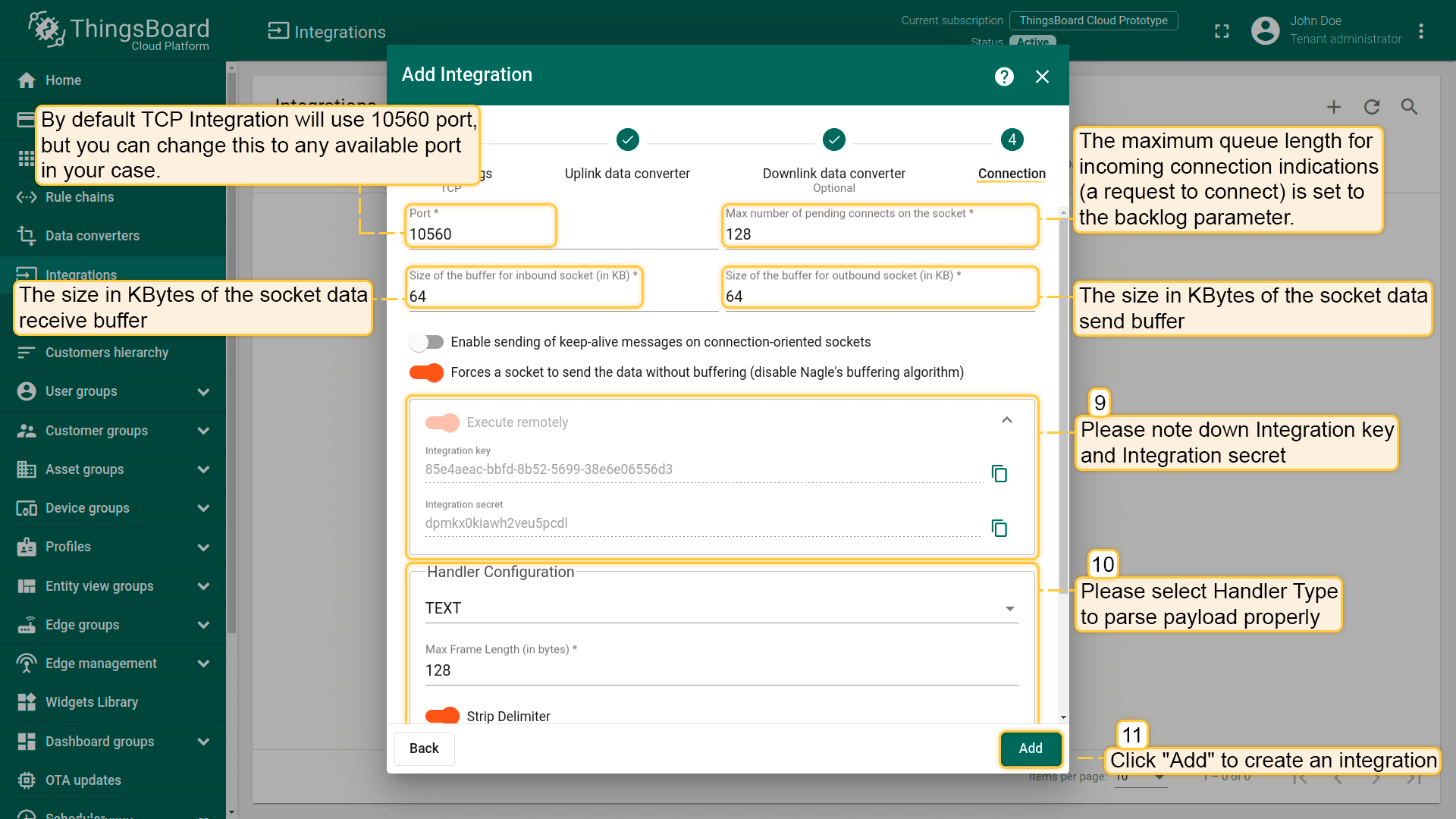Click the User groups icon
Viewport: 1456px width, 819px height.
click(27, 391)
